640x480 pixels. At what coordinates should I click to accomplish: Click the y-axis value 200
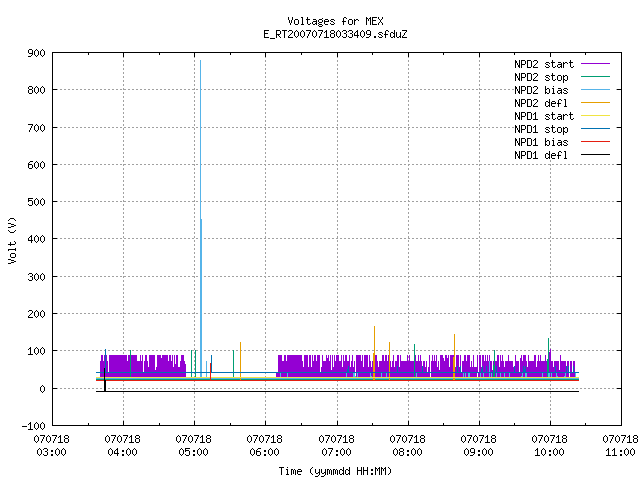click(x=36, y=314)
